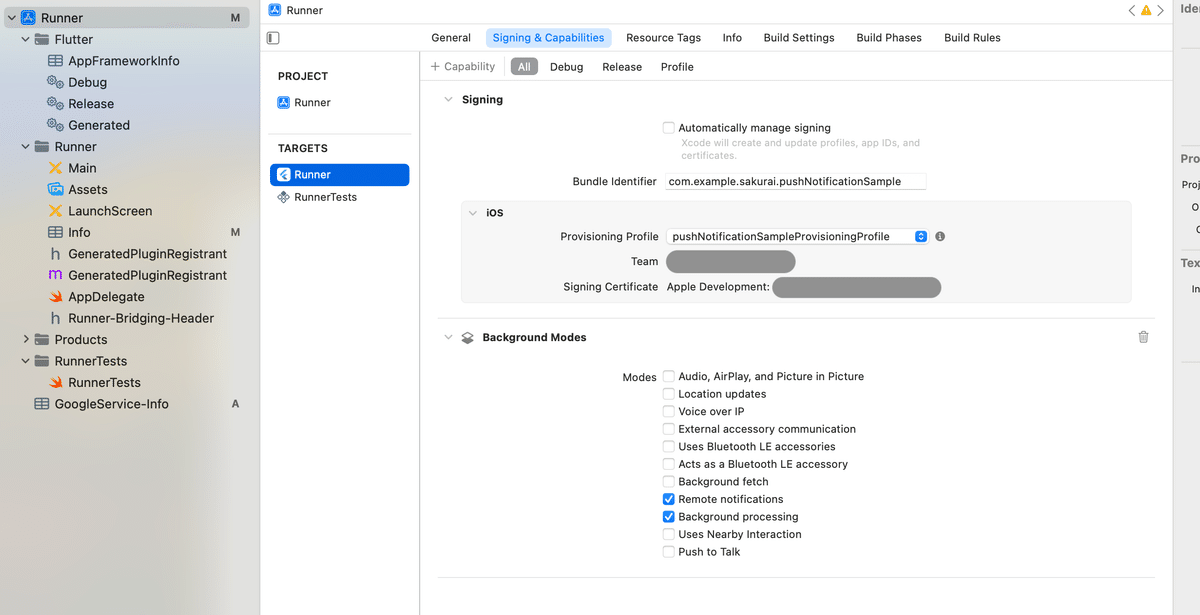Open the Info tab in the tab bar

[732, 38]
